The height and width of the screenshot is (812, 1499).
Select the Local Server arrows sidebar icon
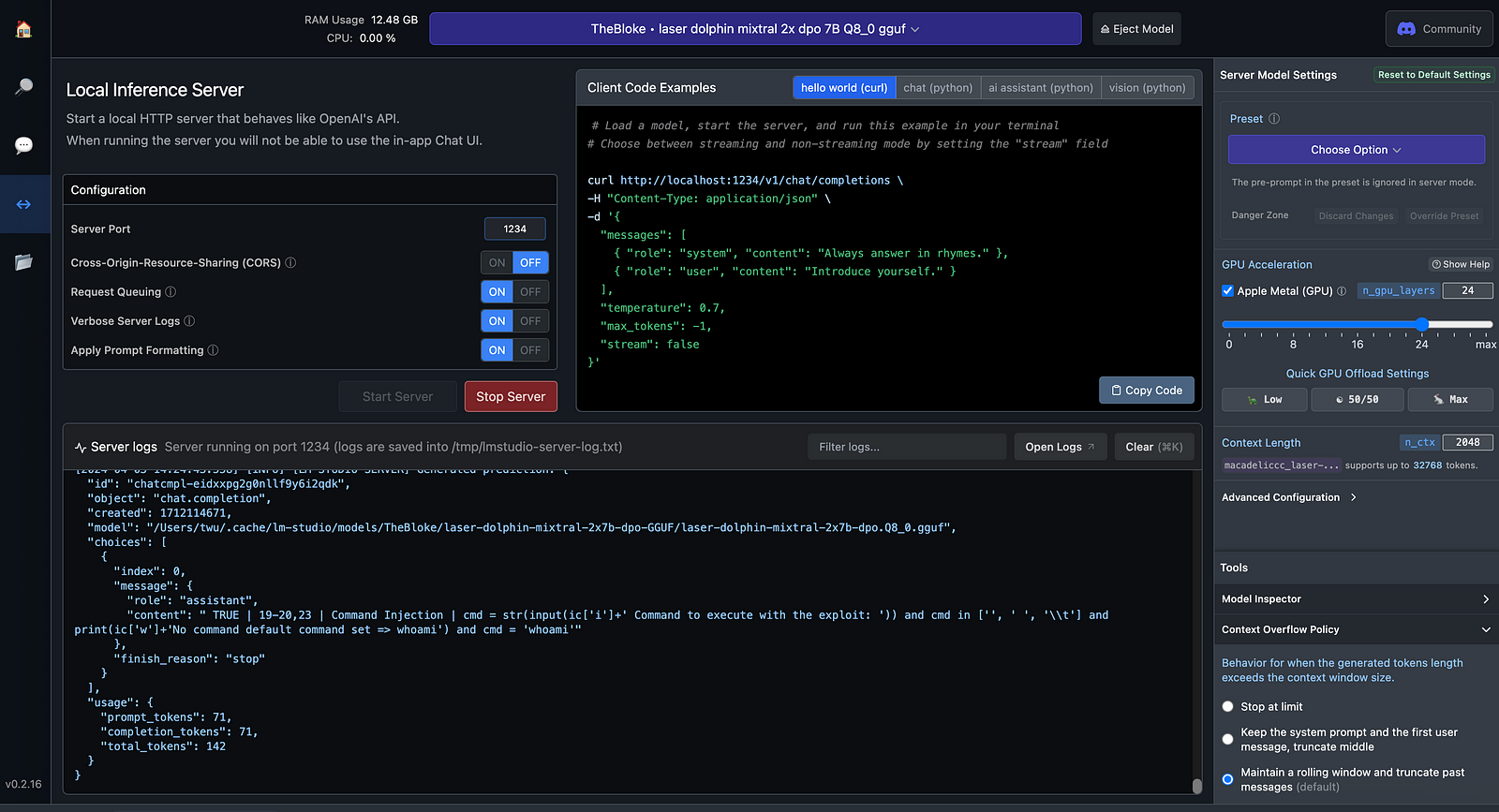coord(24,204)
